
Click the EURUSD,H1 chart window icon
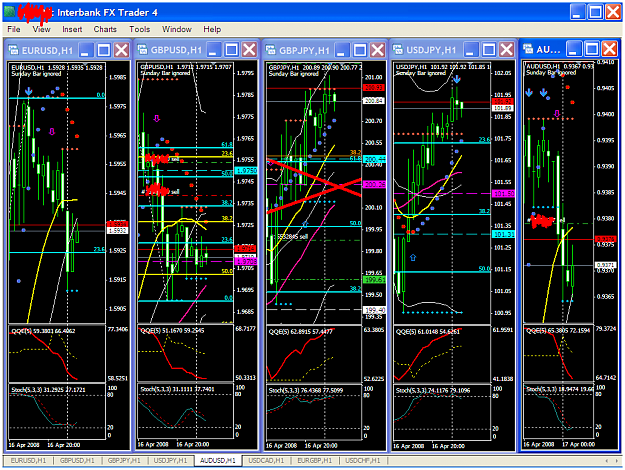pos(14,50)
